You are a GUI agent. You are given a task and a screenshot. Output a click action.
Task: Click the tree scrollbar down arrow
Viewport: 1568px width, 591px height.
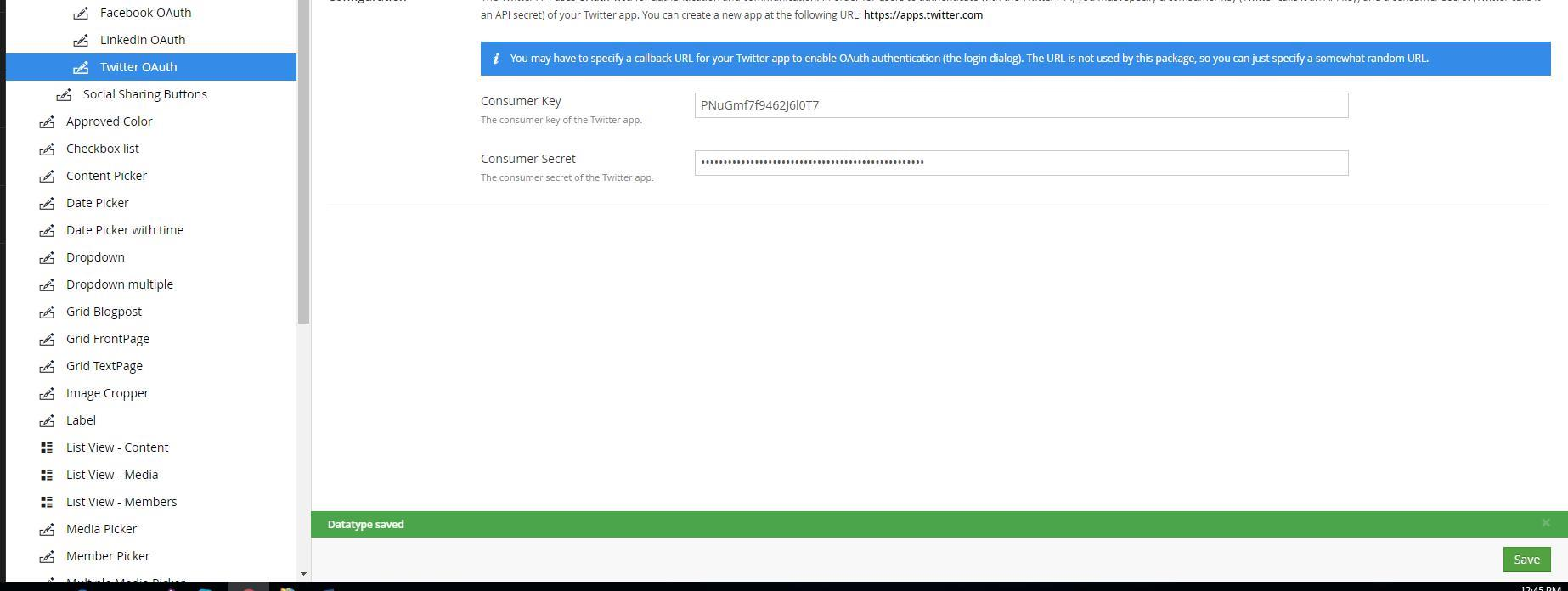[x=303, y=575]
